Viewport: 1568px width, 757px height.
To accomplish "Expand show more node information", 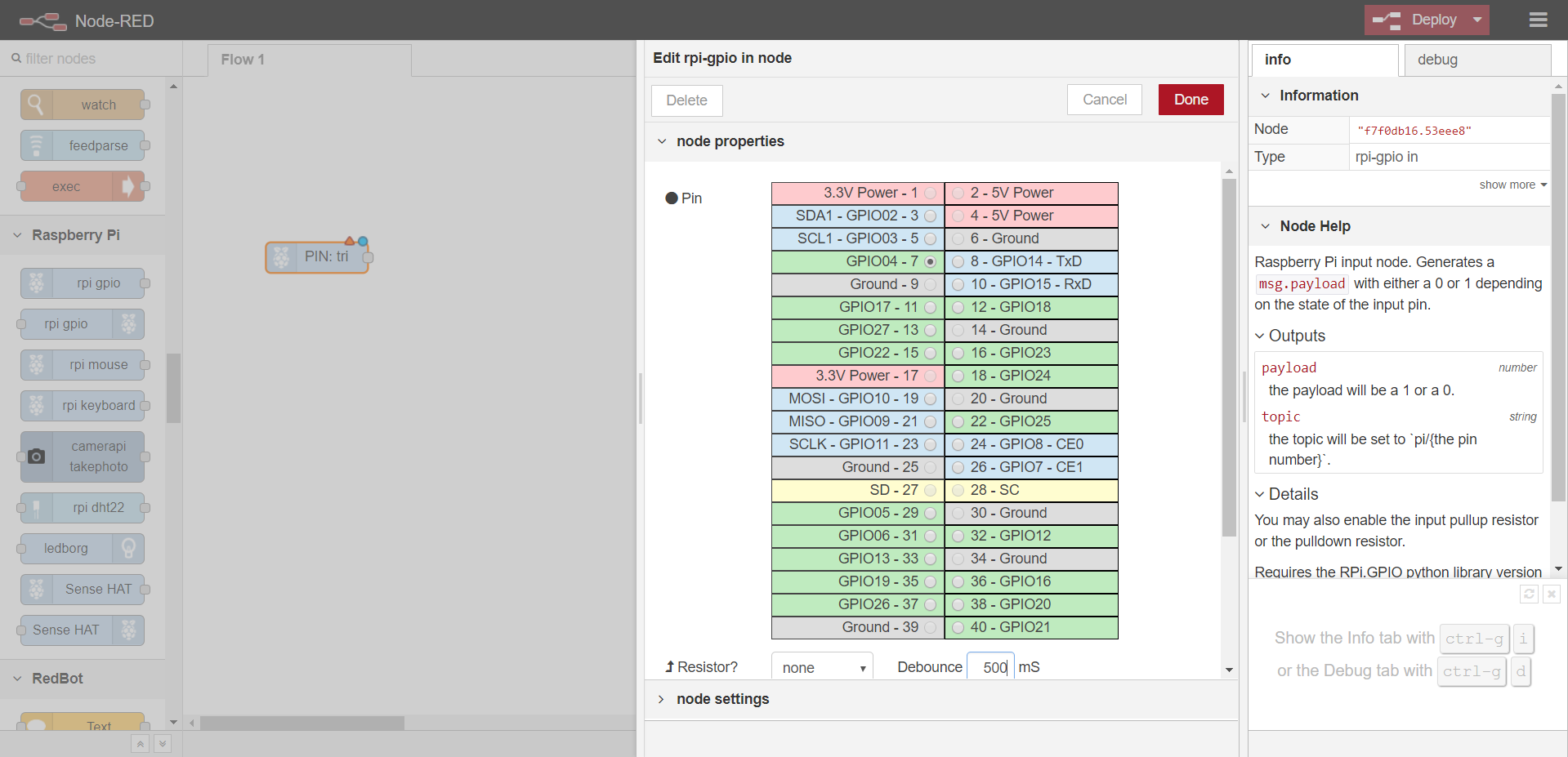I will click(x=1513, y=185).
